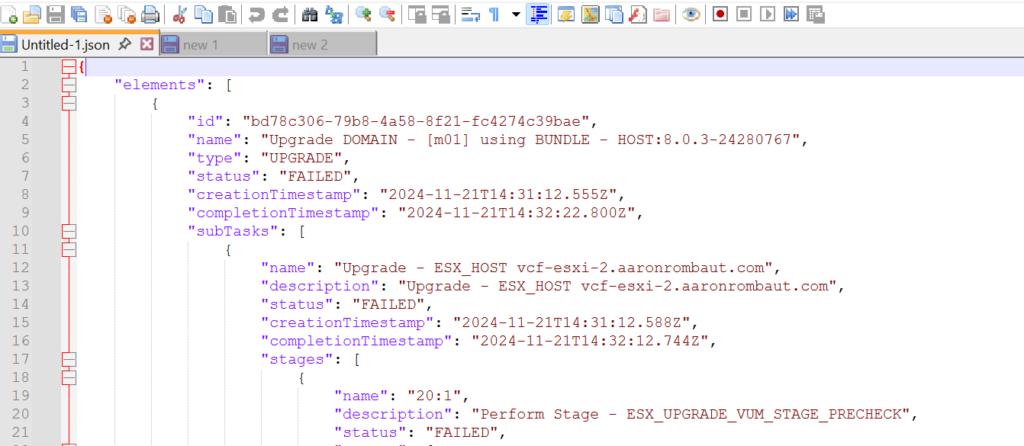Cut selection with the scissors icon
Screen dimensions: 1024x446
tap(180, 14)
